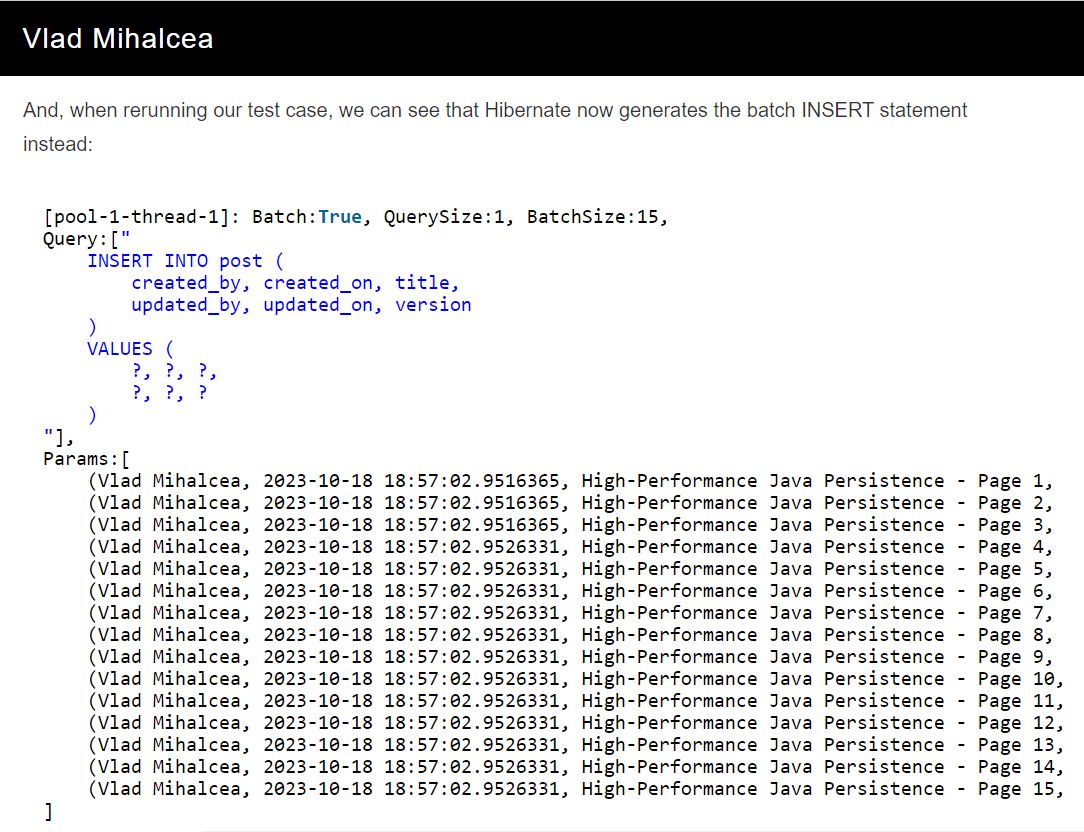Click the Page 8 parameter row

click(570, 634)
